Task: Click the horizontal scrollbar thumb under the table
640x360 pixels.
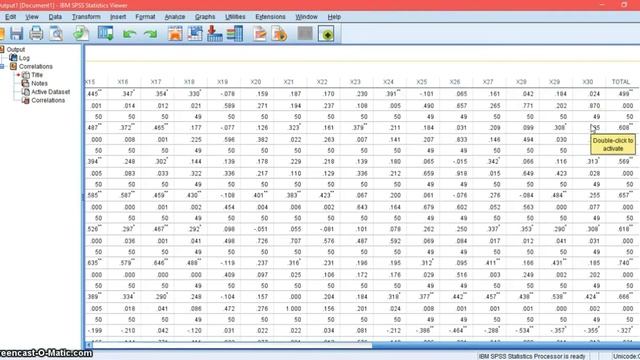Action: [x=232, y=345]
